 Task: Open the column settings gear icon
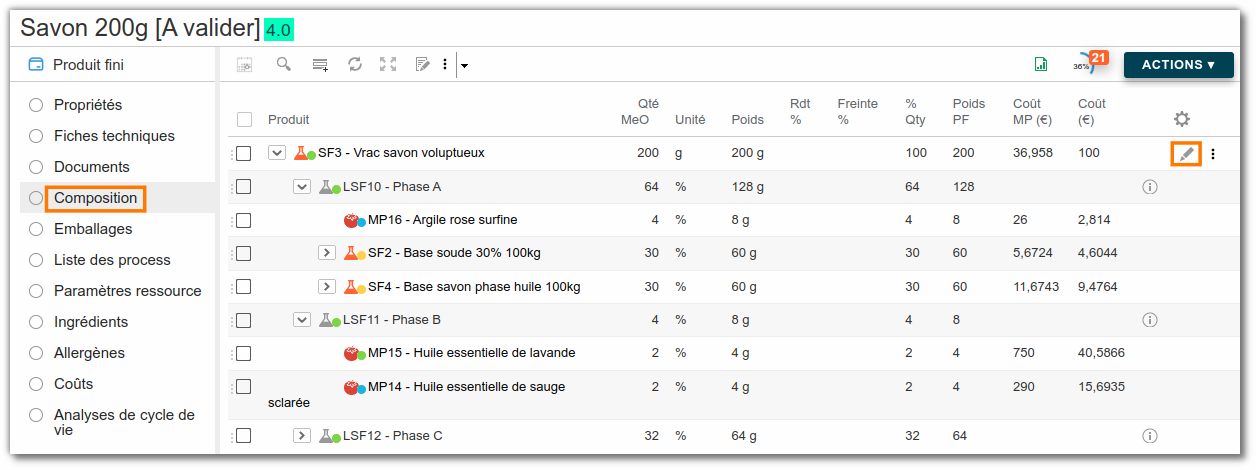1181,119
